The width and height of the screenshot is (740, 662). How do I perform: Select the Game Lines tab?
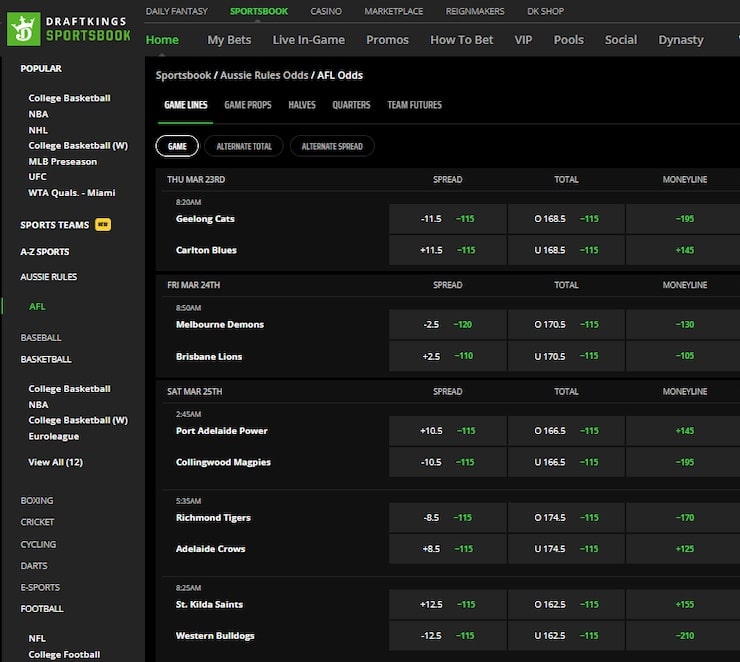(x=185, y=105)
